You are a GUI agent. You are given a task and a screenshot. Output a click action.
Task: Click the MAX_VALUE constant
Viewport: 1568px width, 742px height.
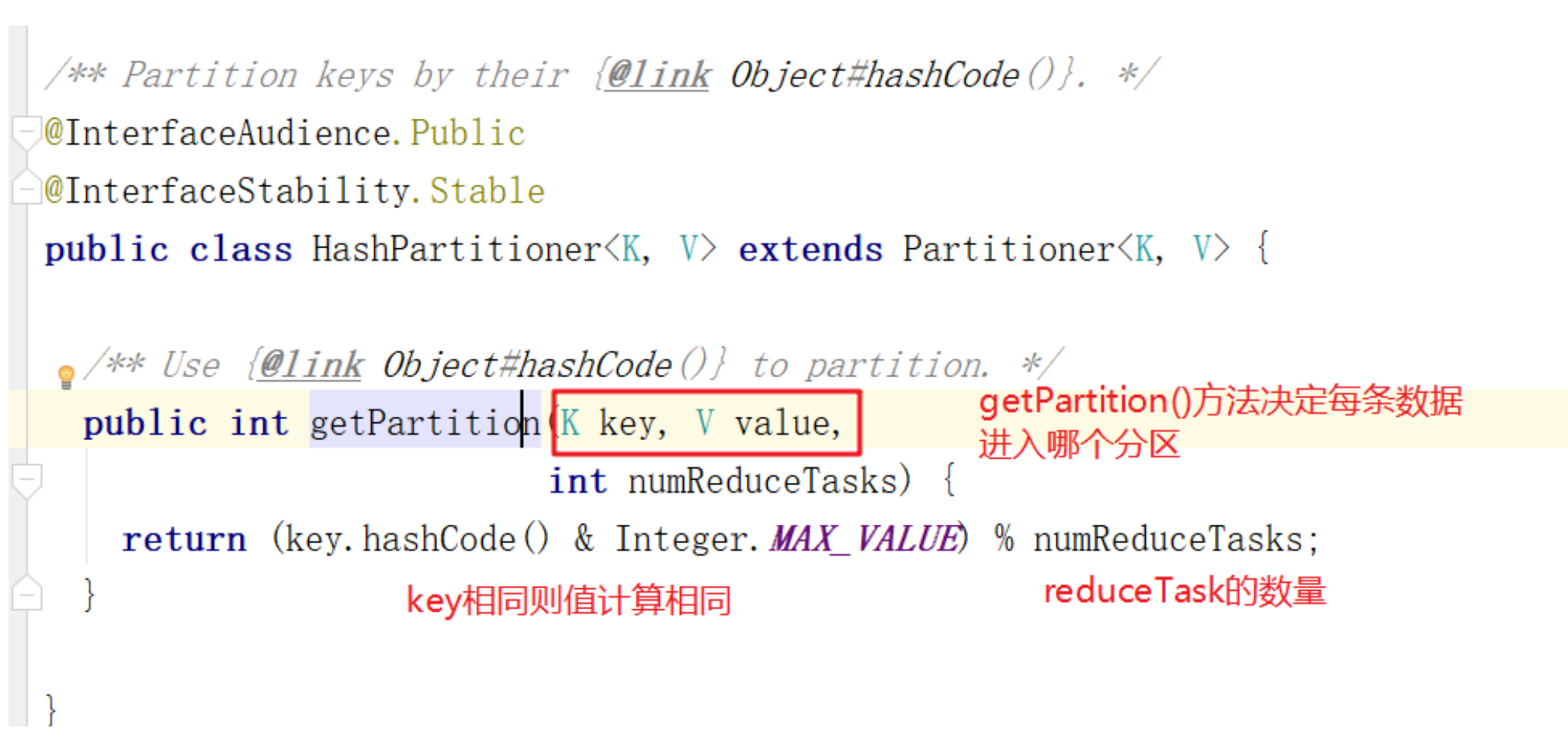click(x=866, y=539)
